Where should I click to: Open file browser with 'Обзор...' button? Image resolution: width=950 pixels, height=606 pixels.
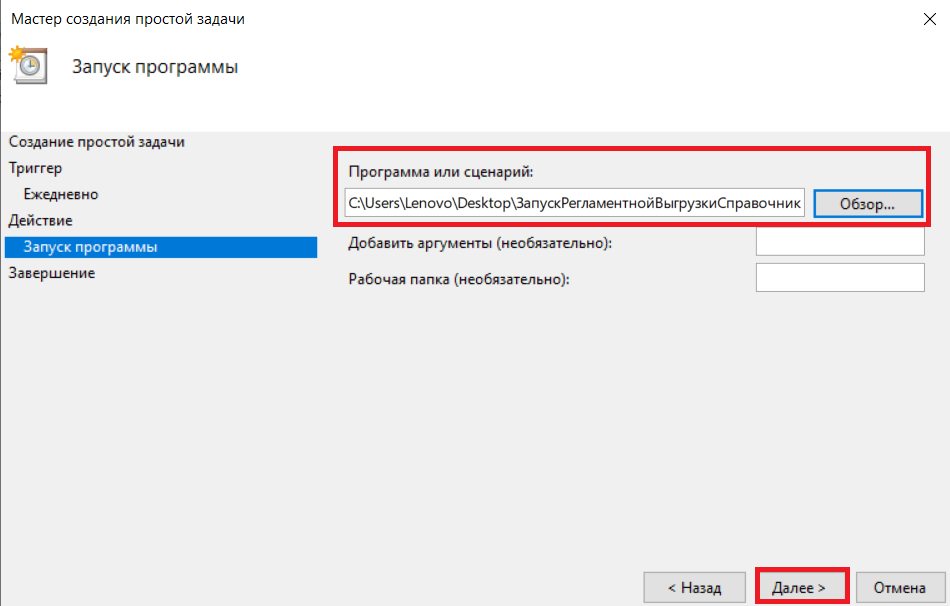pos(868,204)
